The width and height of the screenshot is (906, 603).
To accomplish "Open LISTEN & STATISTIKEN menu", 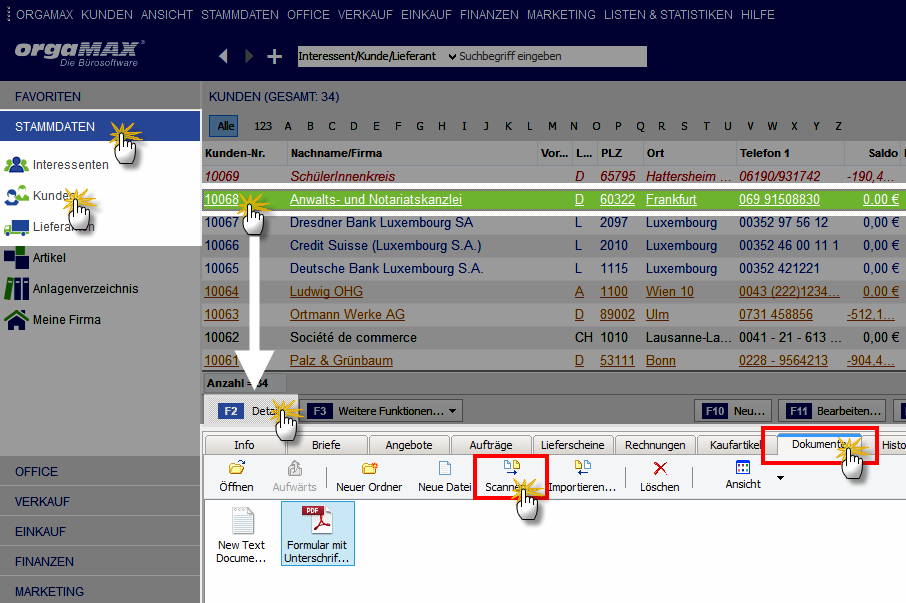I will coord(669,14).
